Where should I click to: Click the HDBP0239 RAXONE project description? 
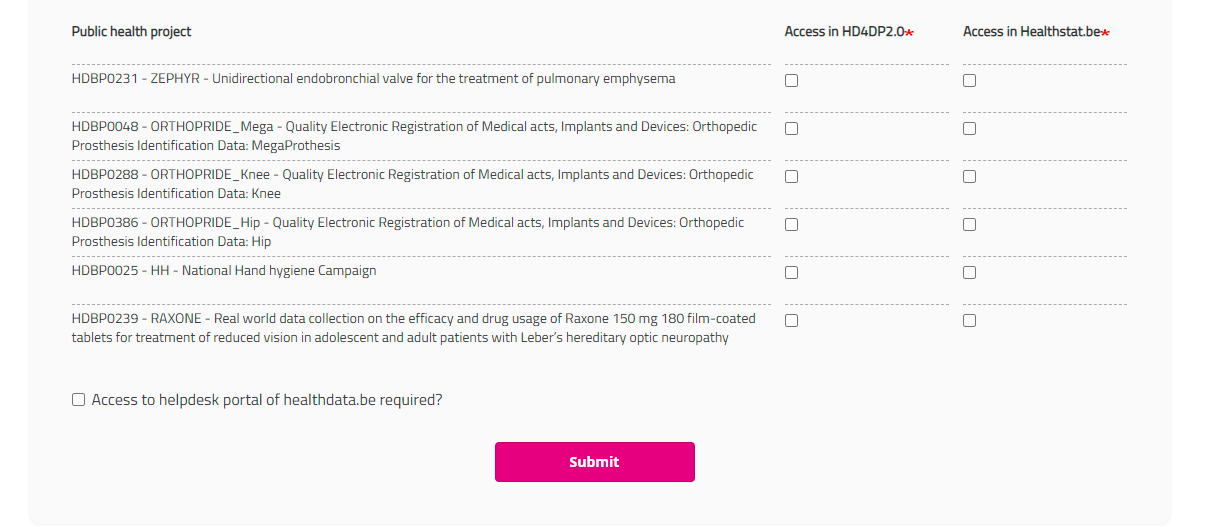[413, 328]
